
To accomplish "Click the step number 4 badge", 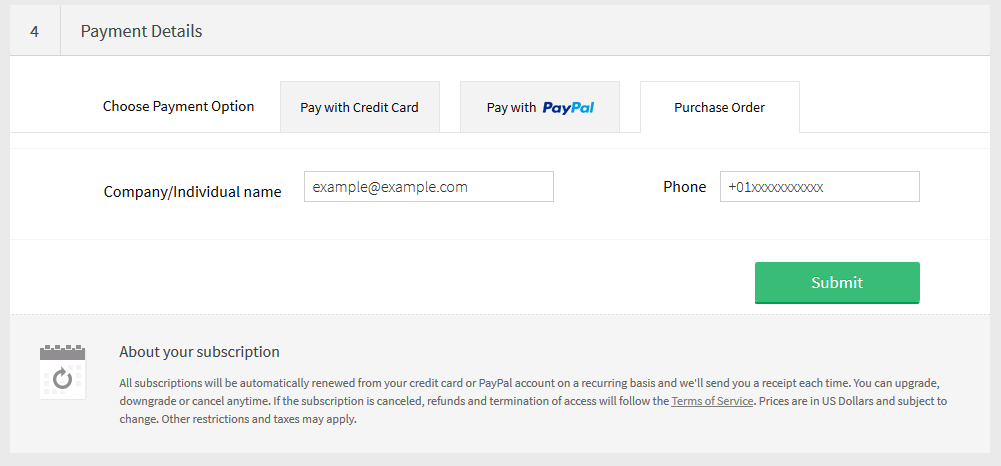I will click(35, 31).
